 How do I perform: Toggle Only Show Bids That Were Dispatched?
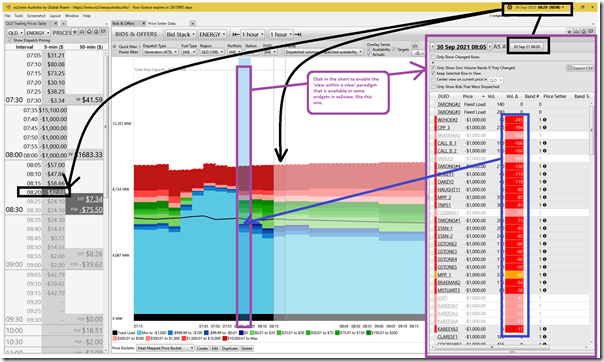433,87
